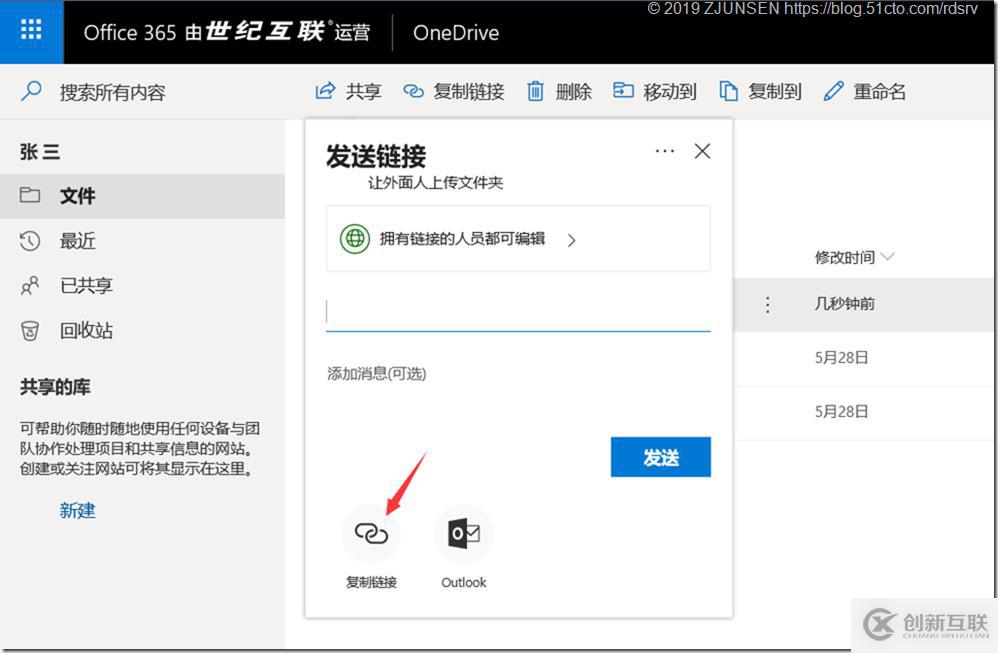Click the search magnifier icon
The image size is (998, 653).
(31, 92)
